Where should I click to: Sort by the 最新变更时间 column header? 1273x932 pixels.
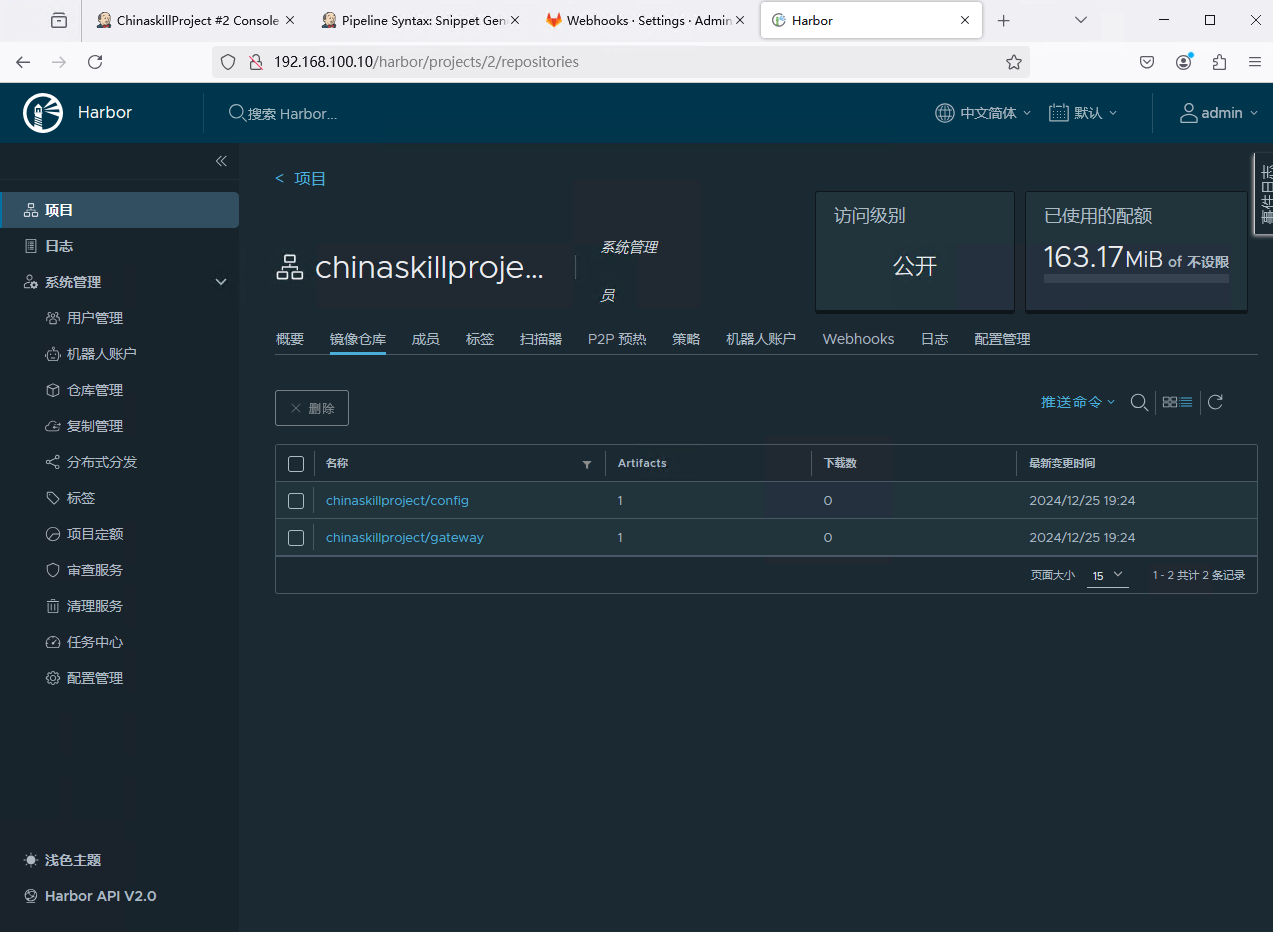(1062, 464)
